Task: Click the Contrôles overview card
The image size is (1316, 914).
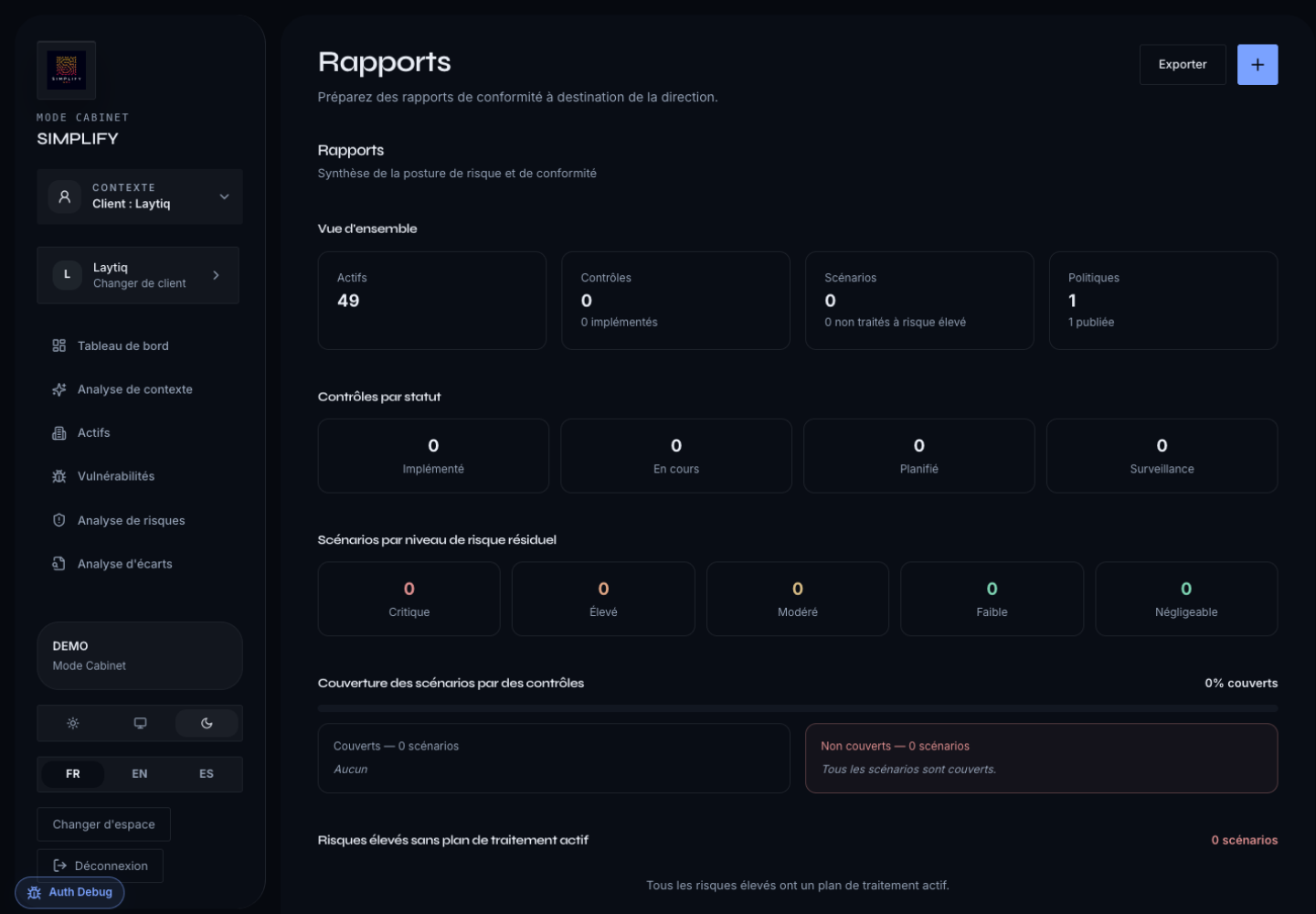Action: pos(676,301)
